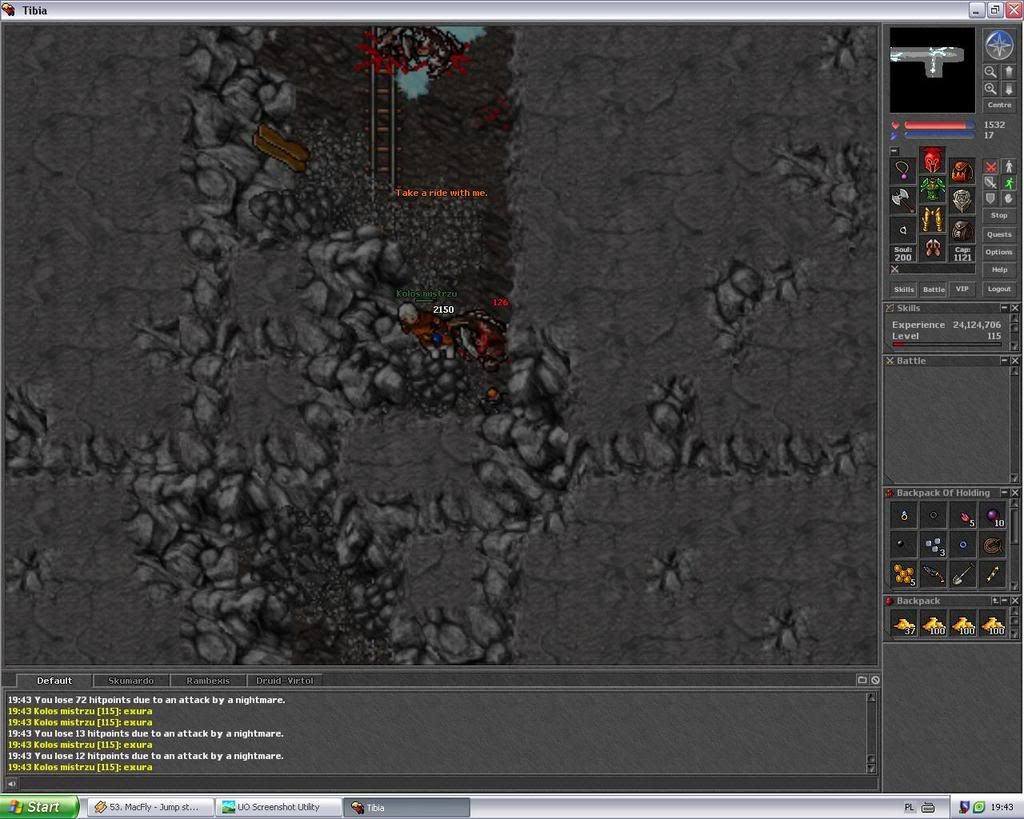The image size is (1024, 819).
Task: Close the Battle panel
Action: (x=1015, y=361)
